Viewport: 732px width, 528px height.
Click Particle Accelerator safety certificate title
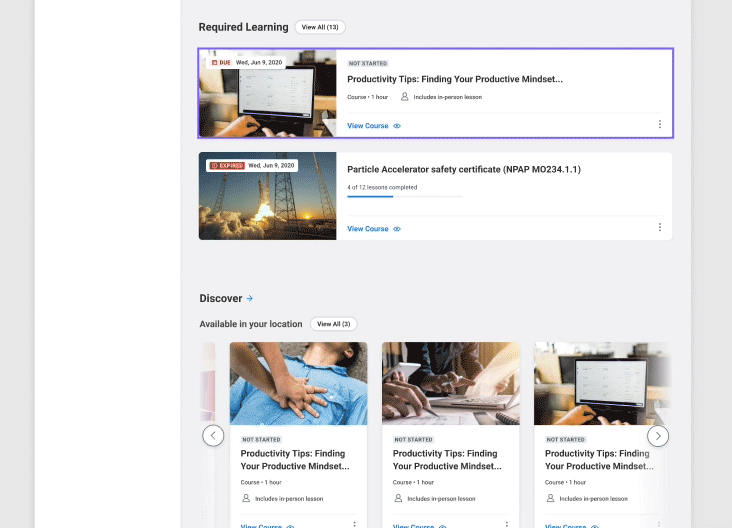tap(464, 169)
